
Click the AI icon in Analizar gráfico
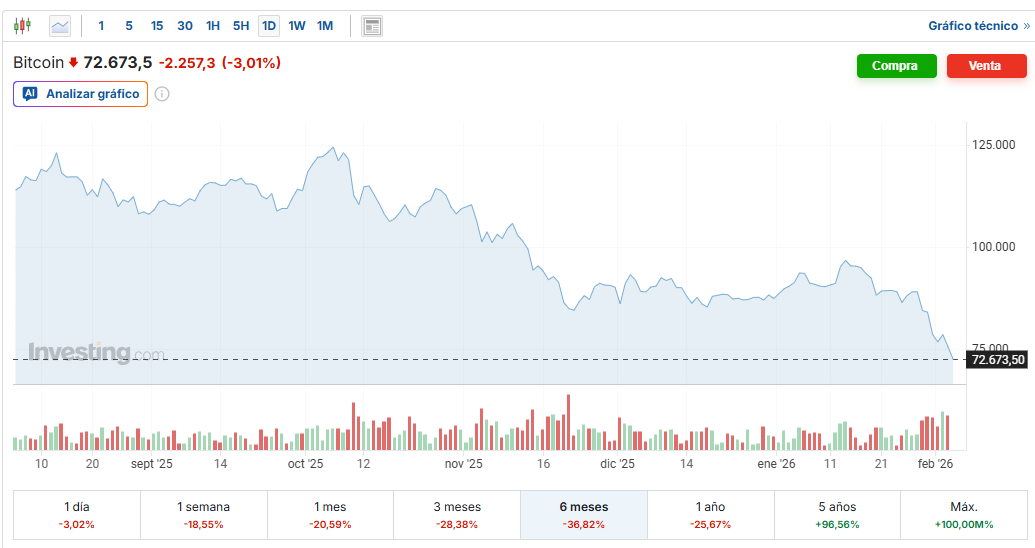coord(30,94)
